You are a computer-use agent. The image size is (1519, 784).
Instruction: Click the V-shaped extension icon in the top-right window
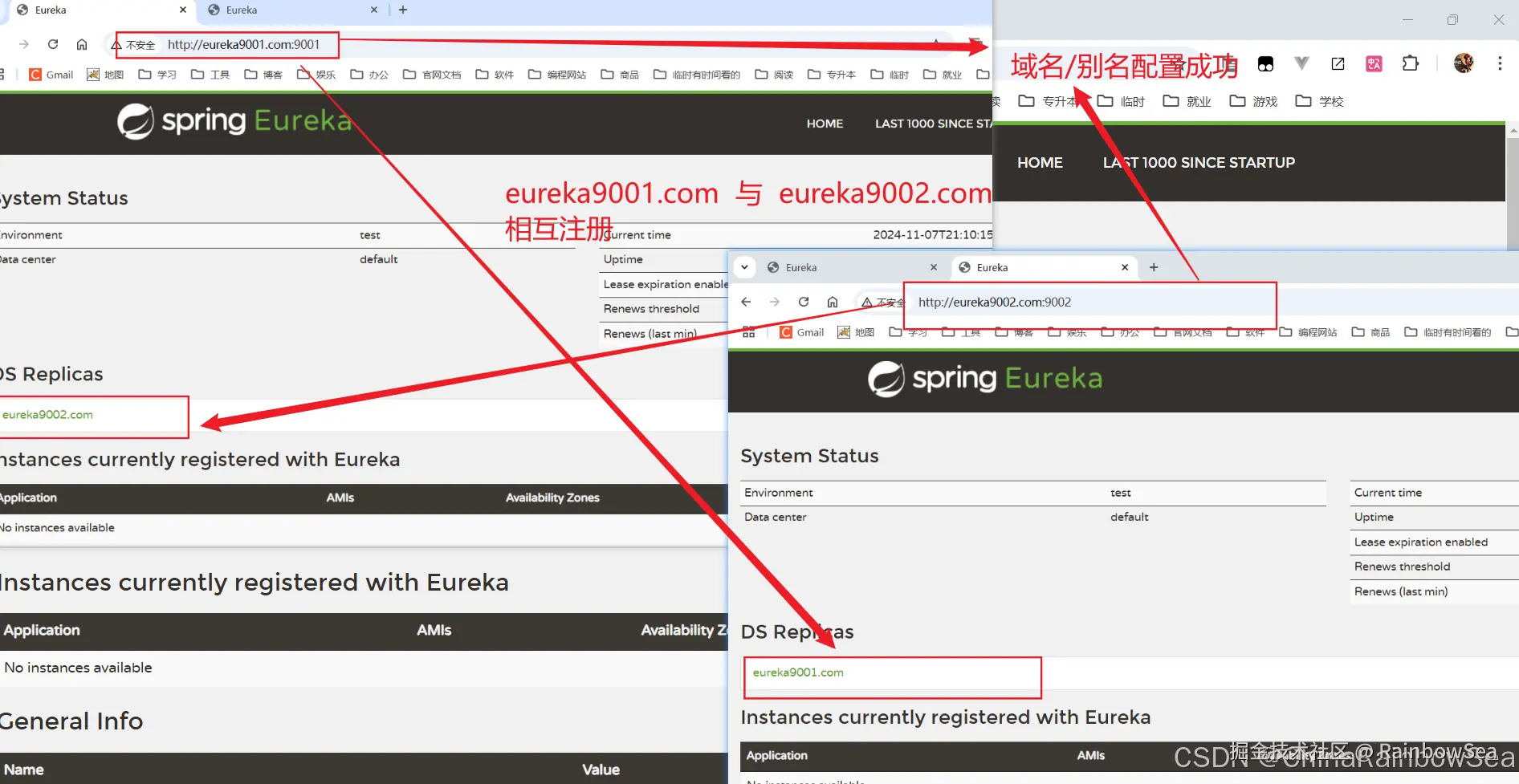pyautogui.click(x=1301, y=63)
